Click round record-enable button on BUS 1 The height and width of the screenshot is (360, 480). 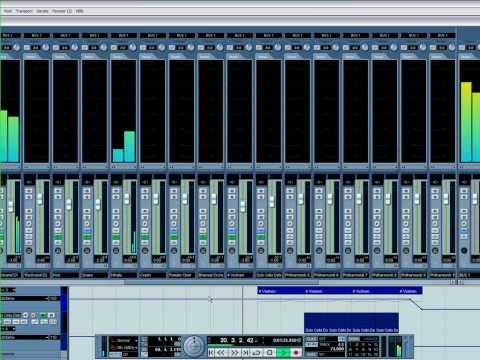click(464, 250)
